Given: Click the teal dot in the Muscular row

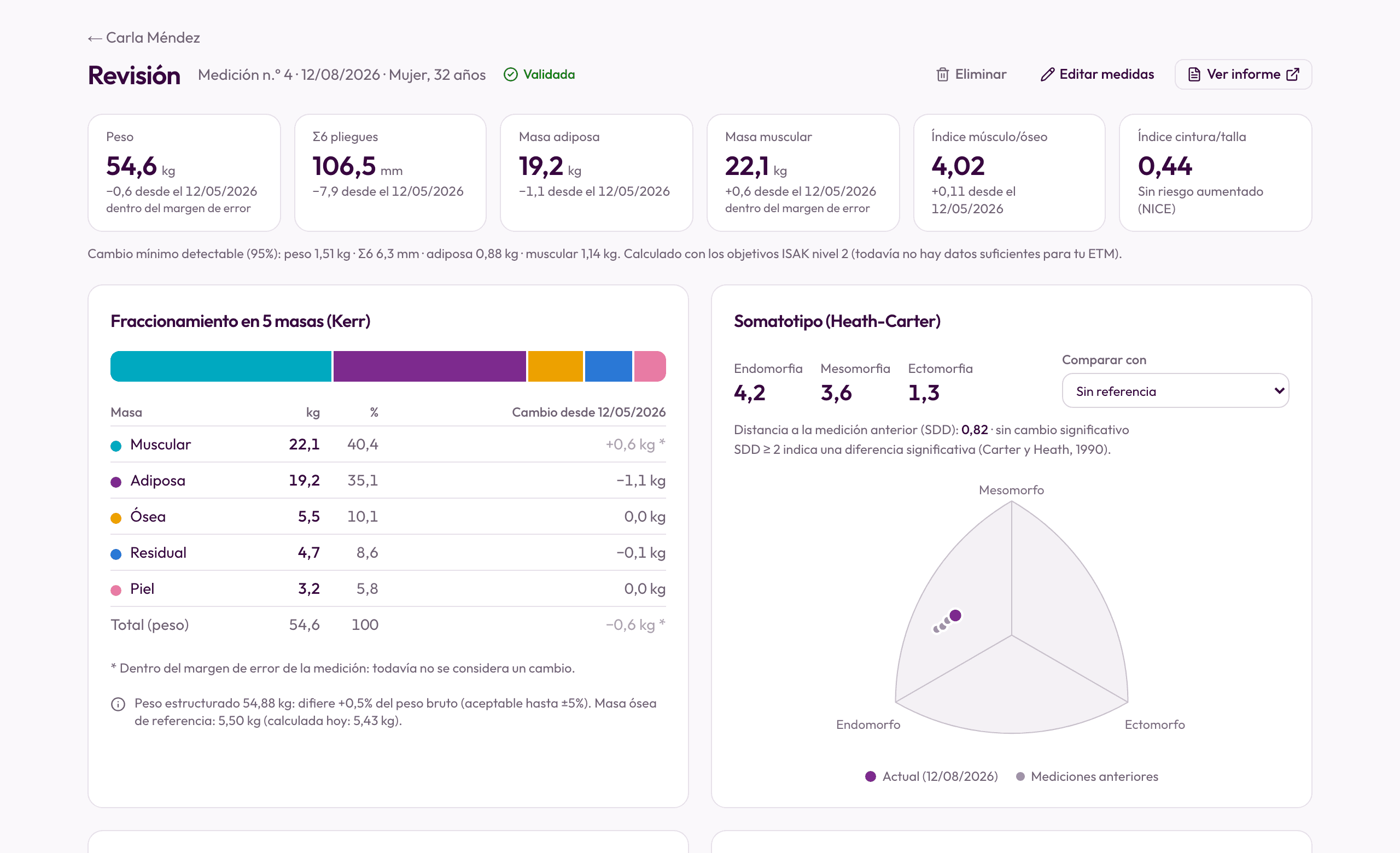Looking at the screenshot, I should coord(116,446).
